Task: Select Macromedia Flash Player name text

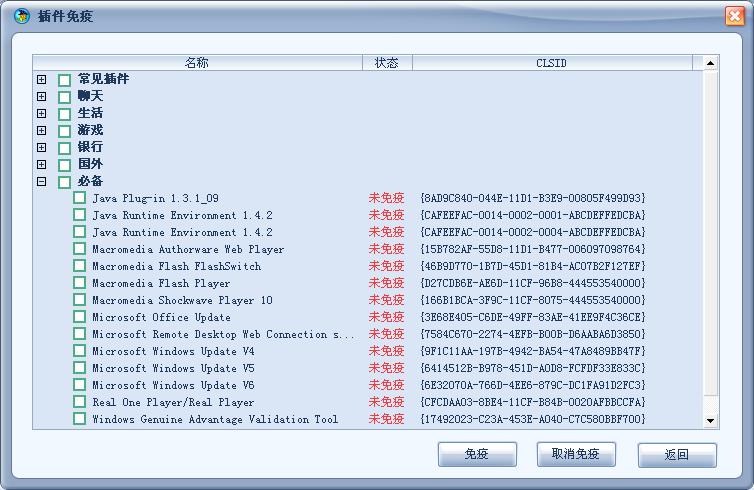Action: pyautogui.click(x=161, y=283)
